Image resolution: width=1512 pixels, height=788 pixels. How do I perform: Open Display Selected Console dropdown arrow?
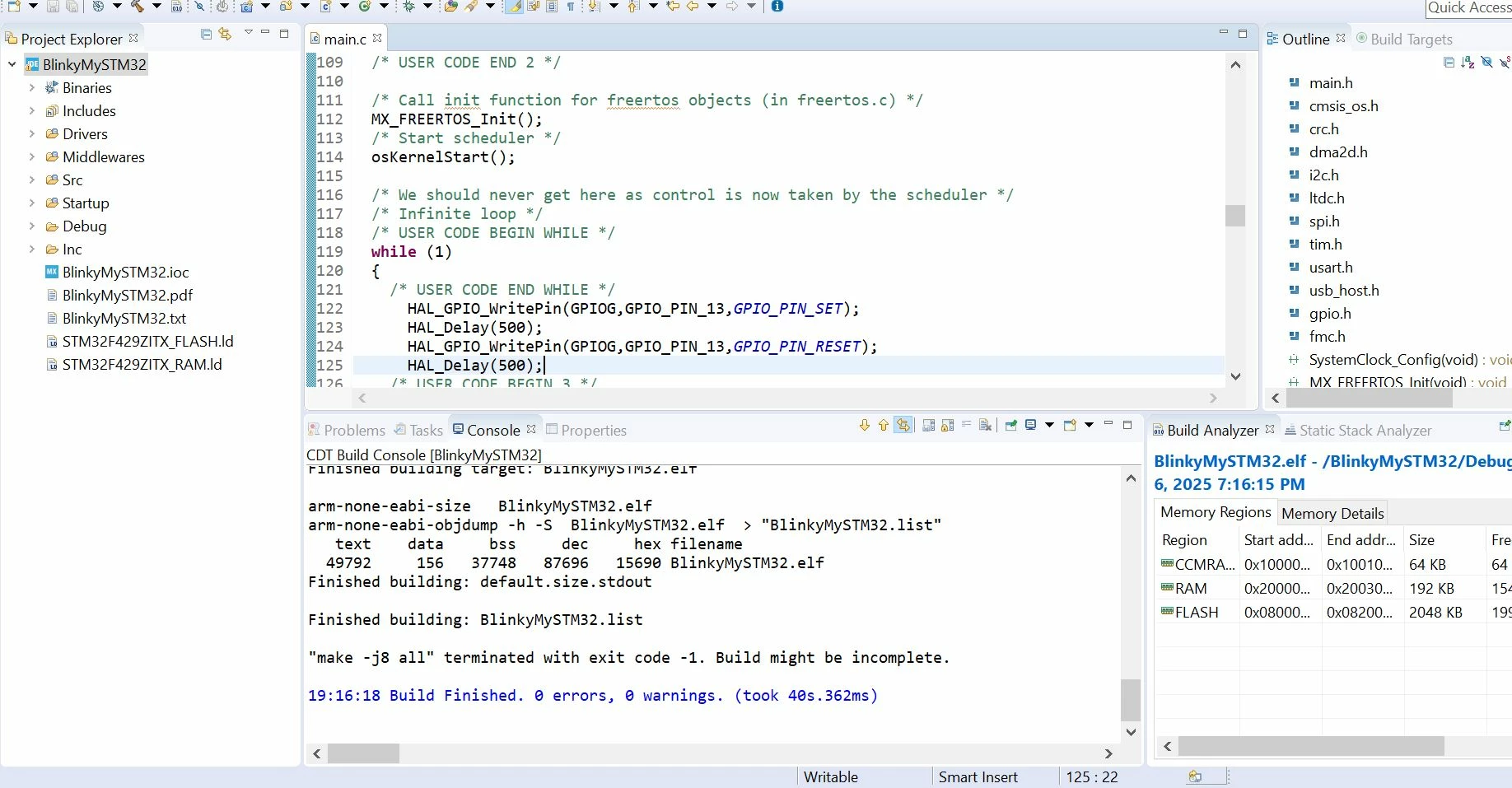tap(1049, 425)
